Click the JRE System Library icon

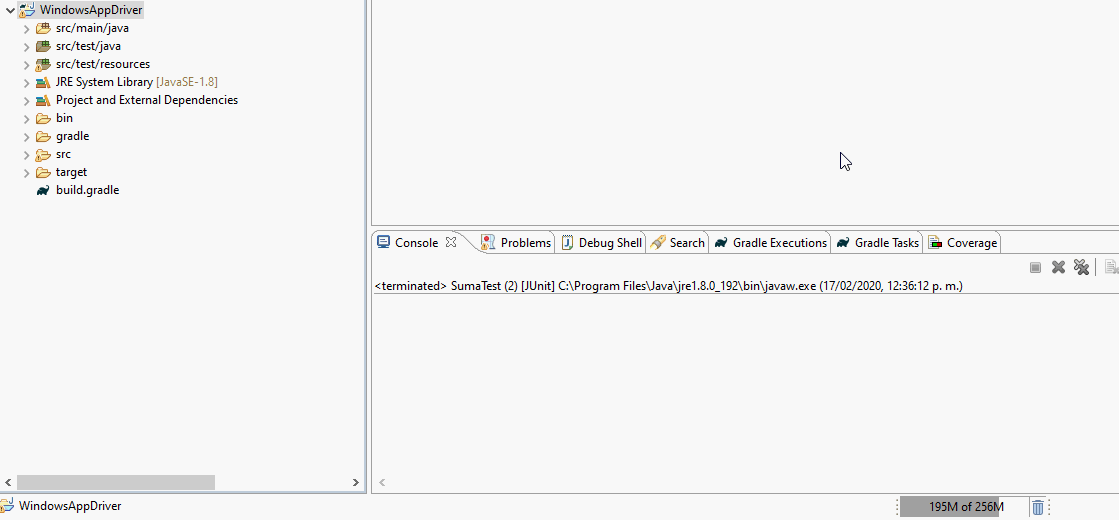[x=43, y=82]
